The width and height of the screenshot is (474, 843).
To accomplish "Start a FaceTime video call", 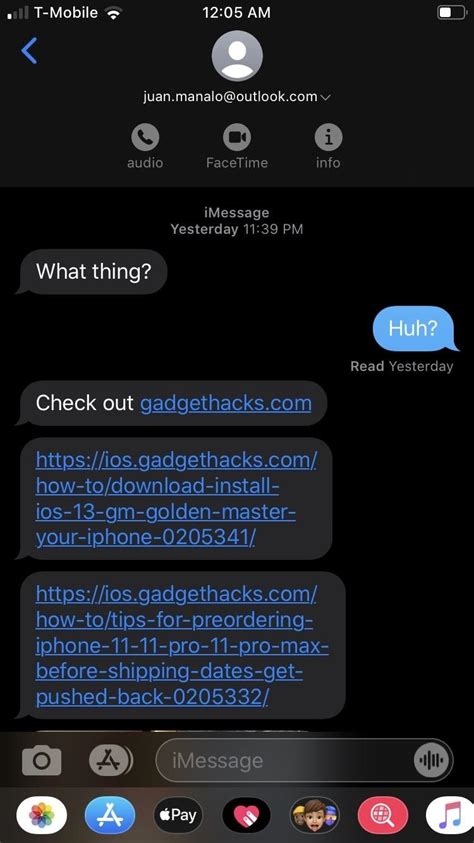I will [x=237, y=138].
